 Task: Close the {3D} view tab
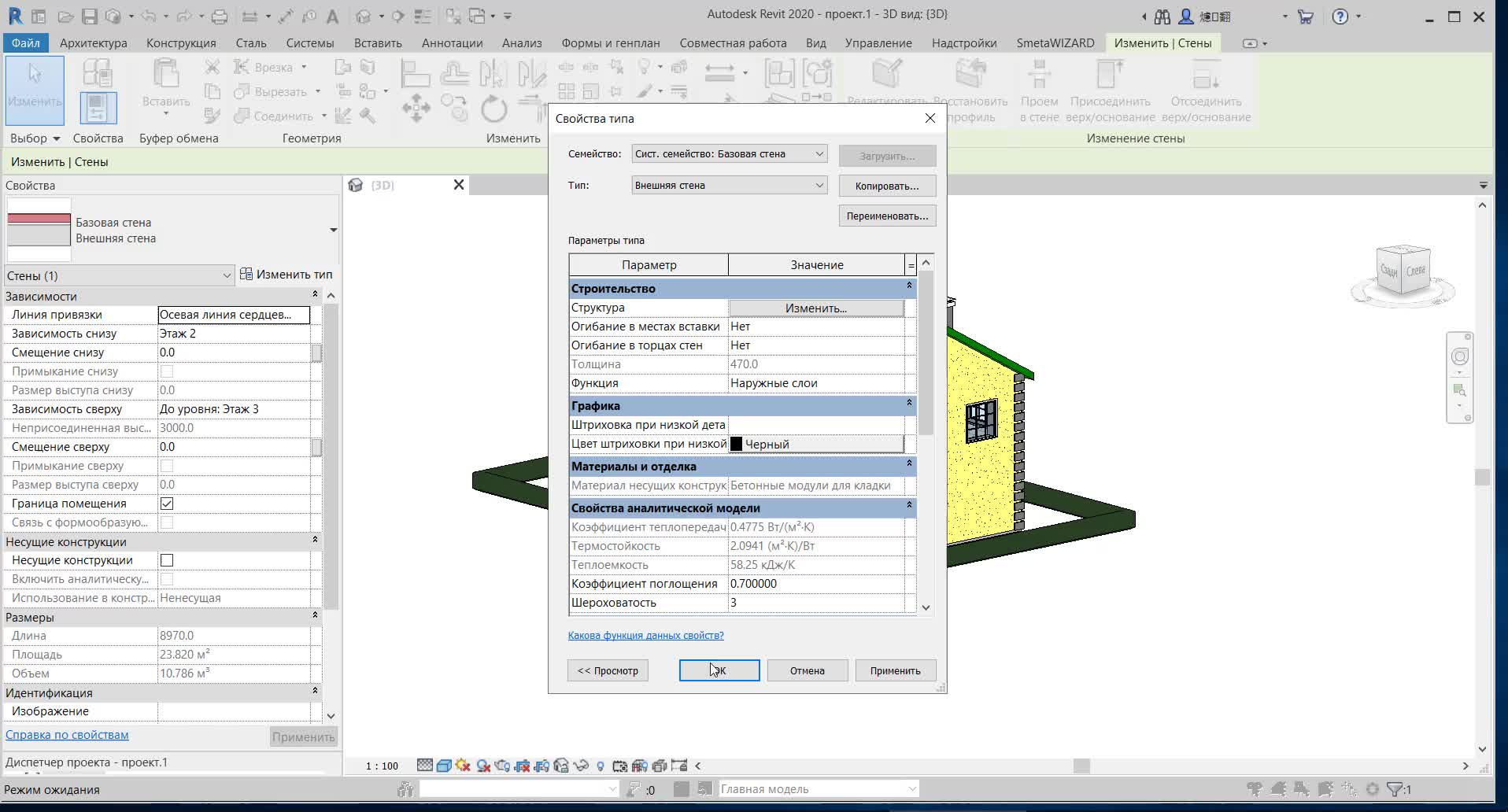coord(459,185)
